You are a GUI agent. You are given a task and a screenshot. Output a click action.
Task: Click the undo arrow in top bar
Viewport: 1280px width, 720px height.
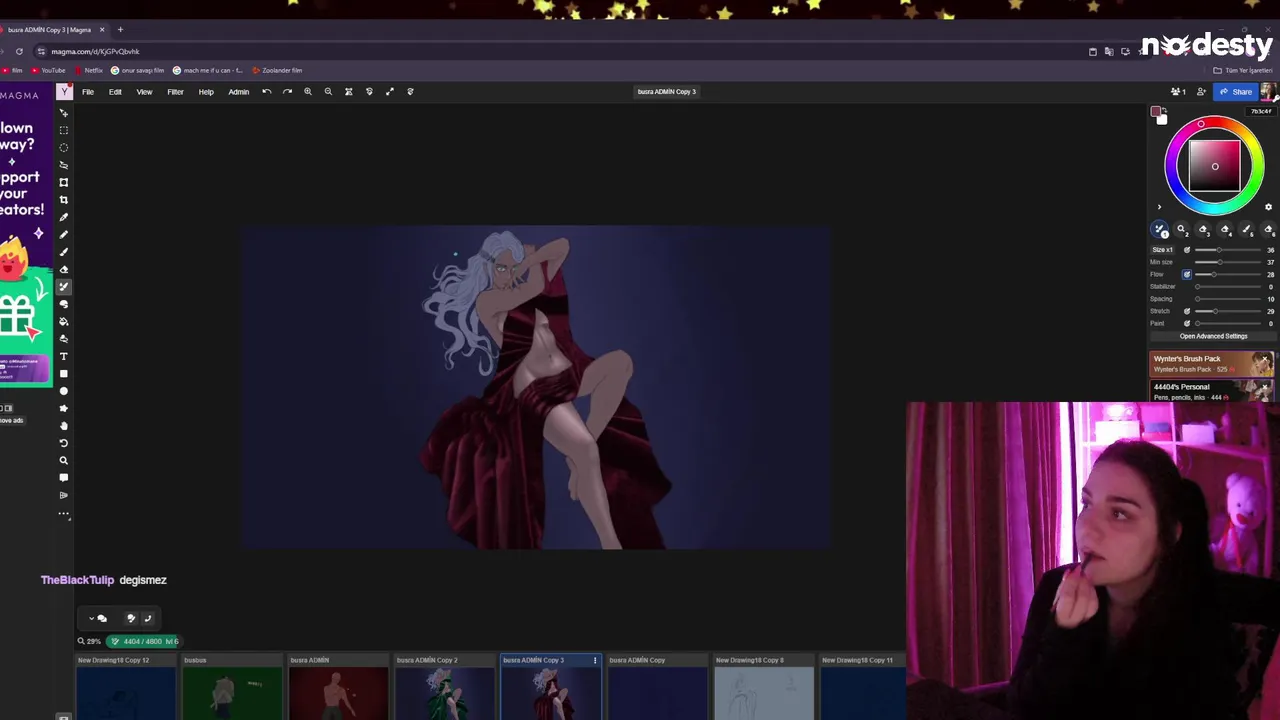(267, 92)
